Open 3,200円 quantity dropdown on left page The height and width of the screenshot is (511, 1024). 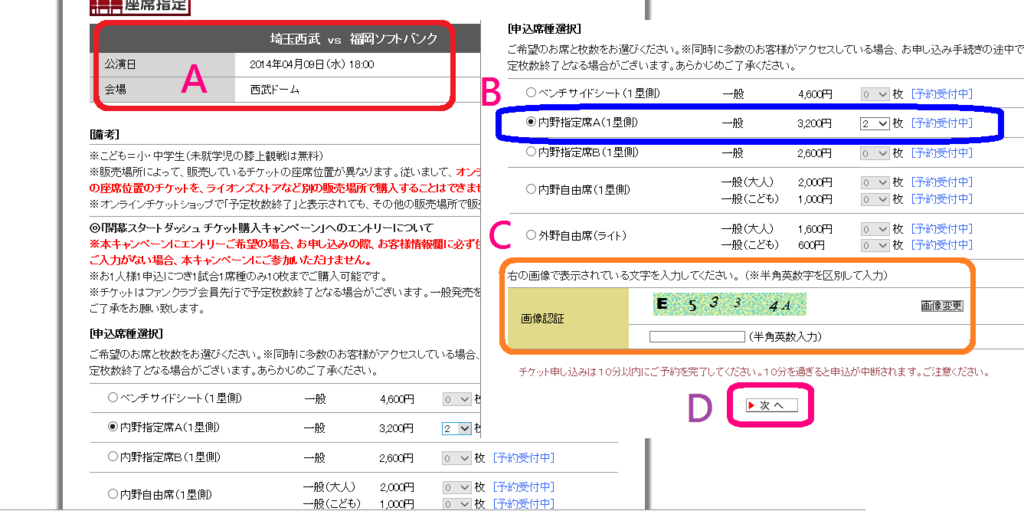coord(457,429)
